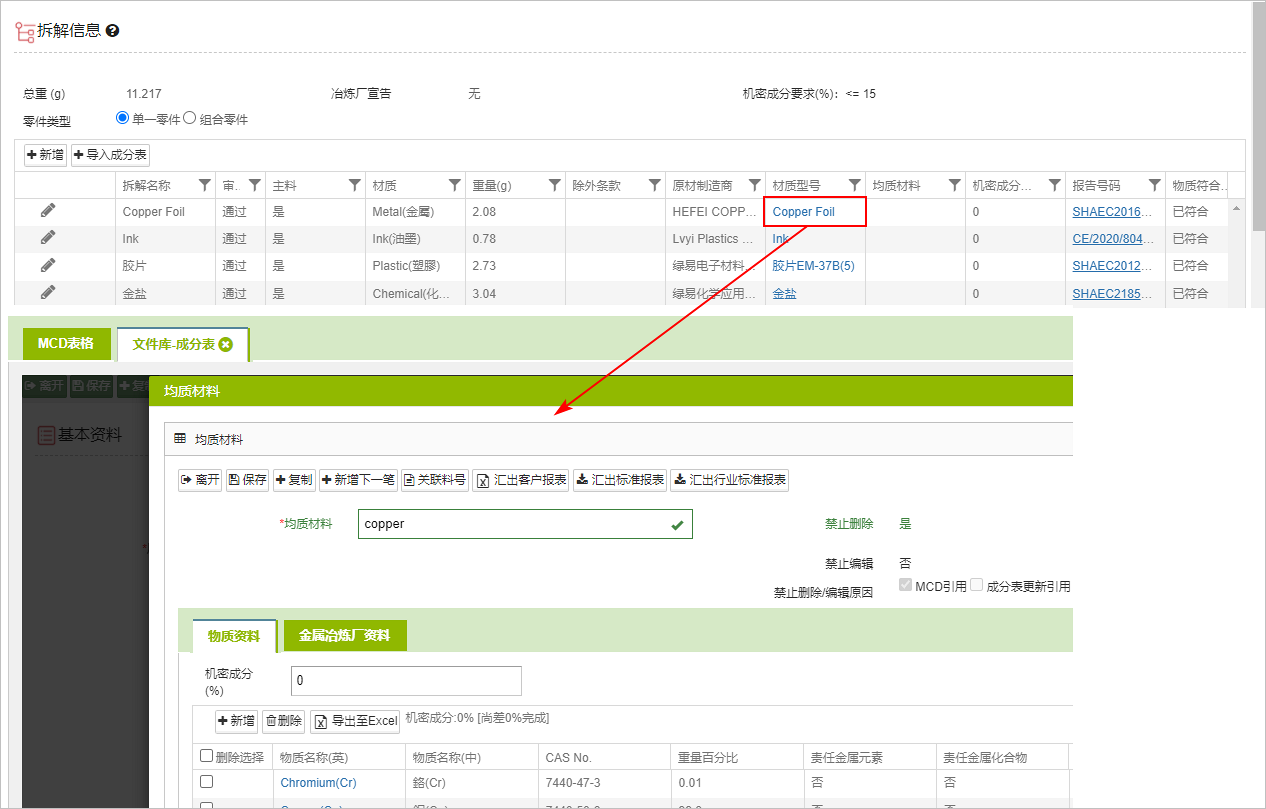Click the 汇出行业标准报表 button
Viewport: 1266px width, 809px height.
coord(730,480)
